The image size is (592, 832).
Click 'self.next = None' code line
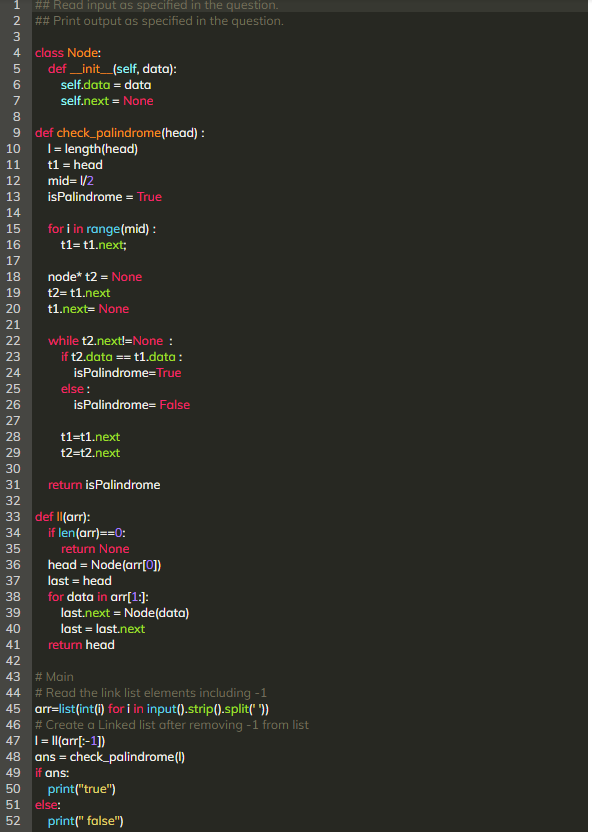107,101
